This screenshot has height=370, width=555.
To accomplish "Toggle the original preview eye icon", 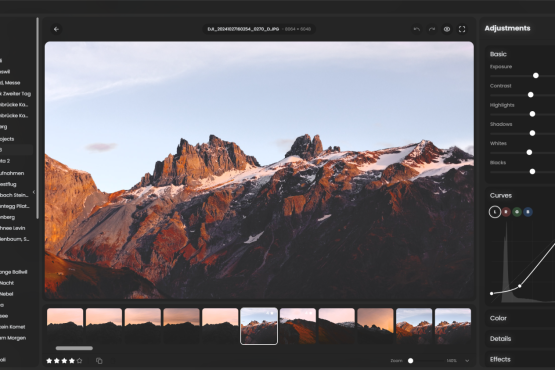I will pos(447,29).
